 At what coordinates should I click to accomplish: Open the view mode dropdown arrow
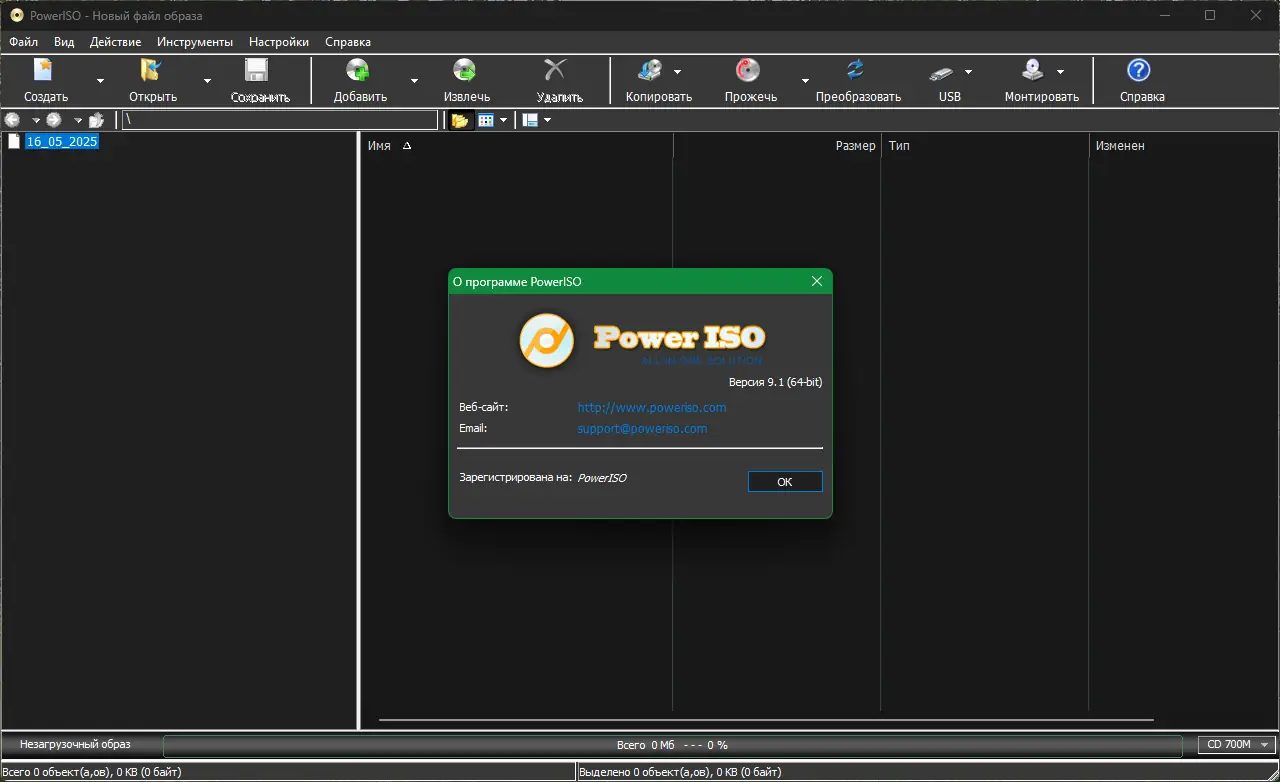503,120
